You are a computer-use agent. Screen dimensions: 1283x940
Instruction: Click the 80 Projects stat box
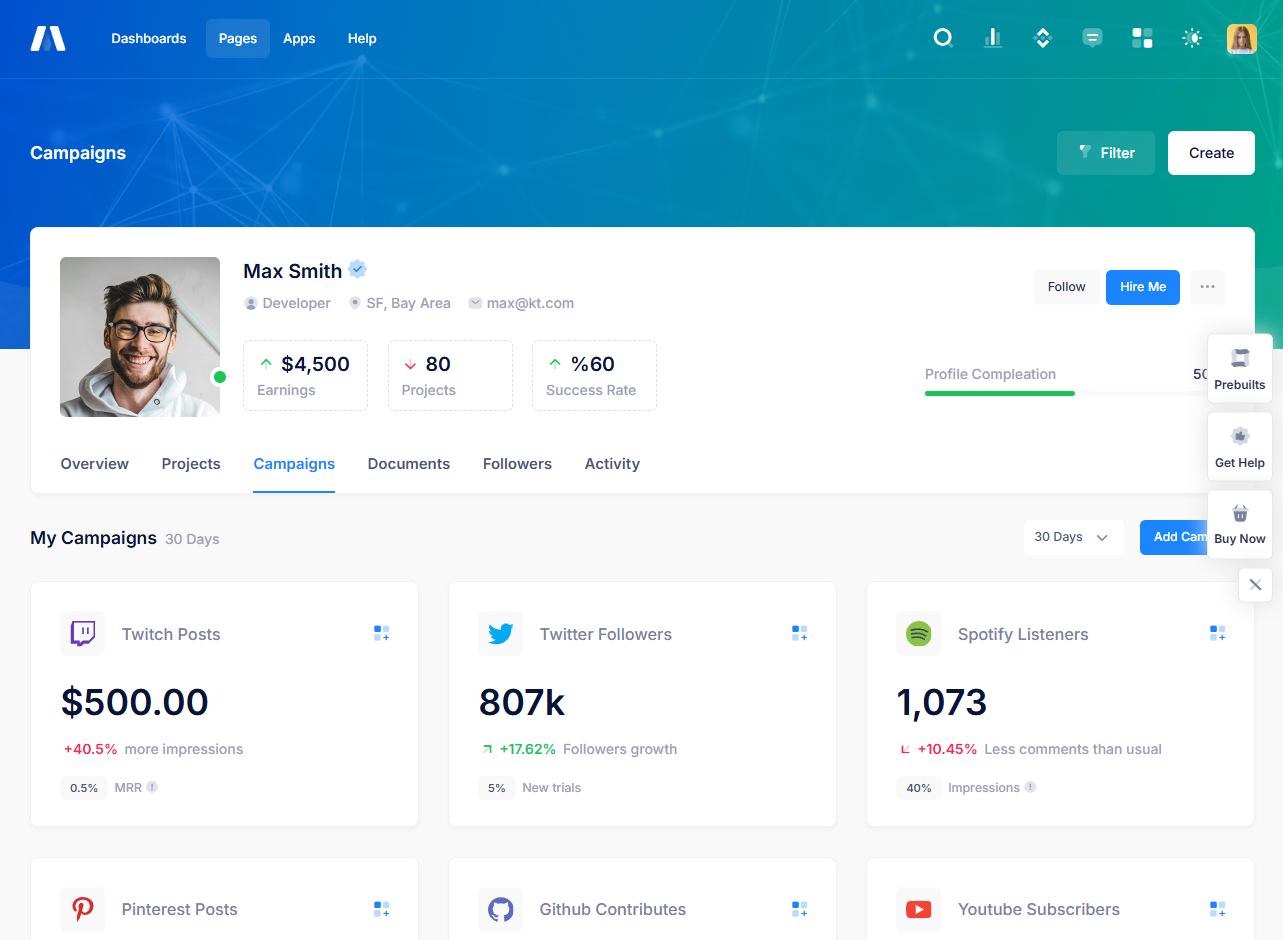(x=450, y=375)
